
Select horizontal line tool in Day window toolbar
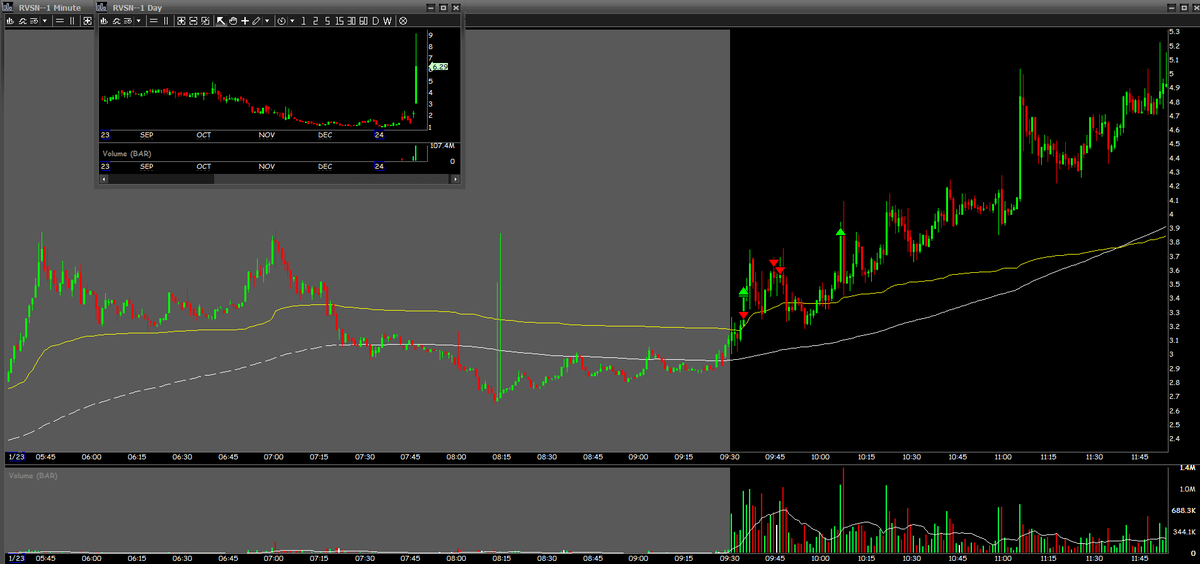(x=154, y=20)
